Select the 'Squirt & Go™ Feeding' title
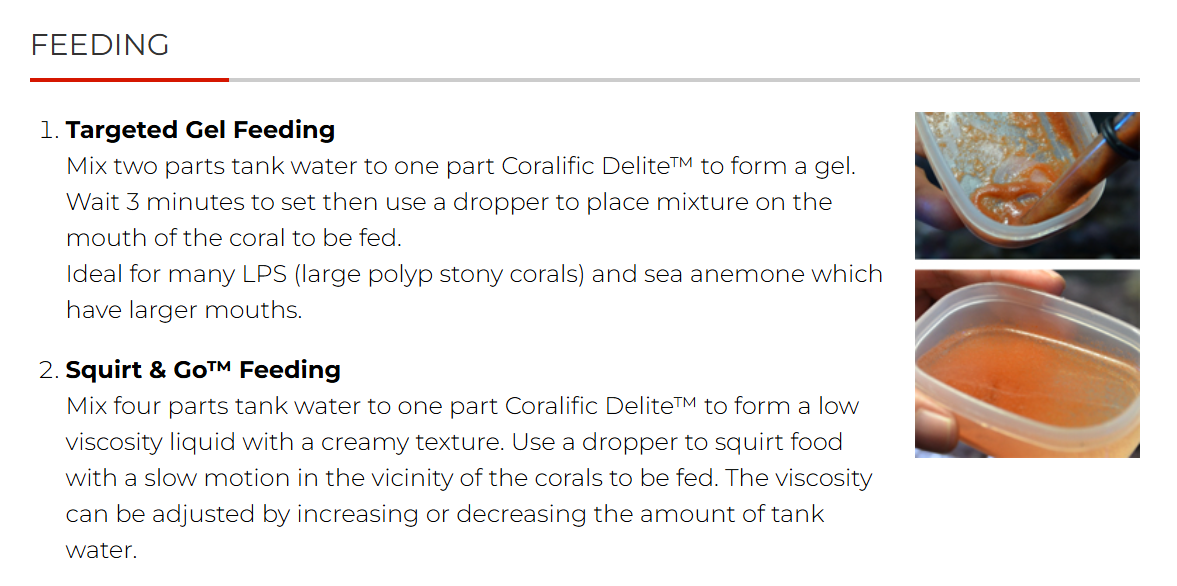The width and height of the screenshot is (1177, 586). point(203,370)
